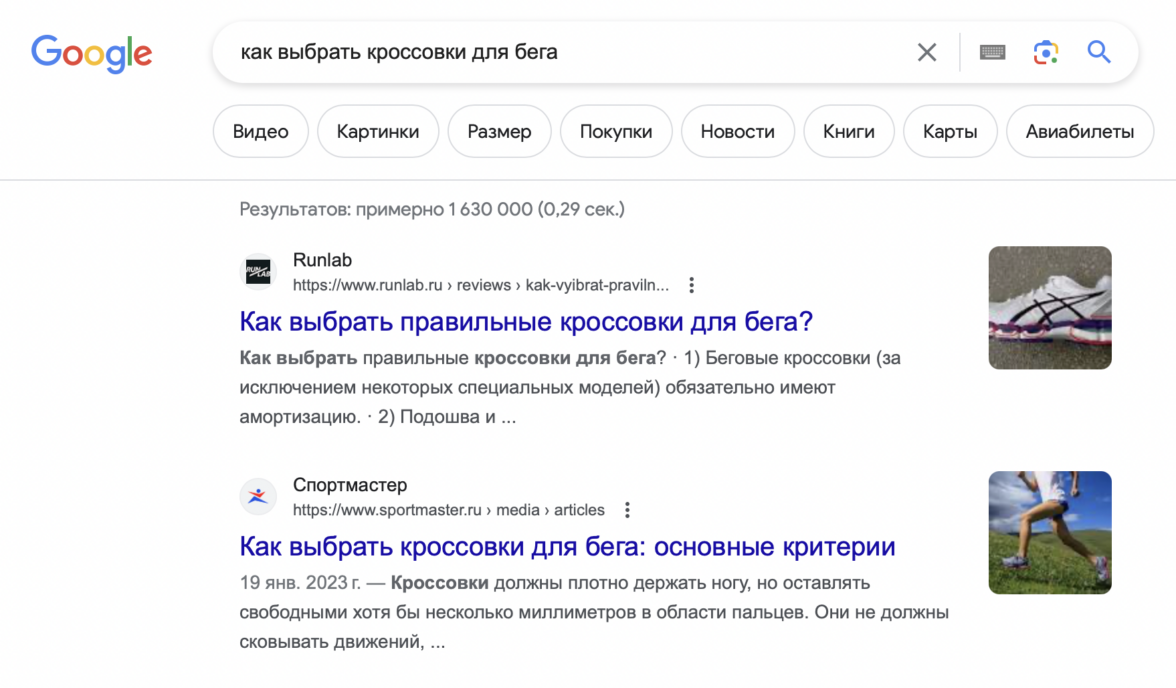The height and width of the screenshot is (688, 1176).
Task: Click the Спортмастер site favicon
Action: pyautogui.click(x=259, y=497)
